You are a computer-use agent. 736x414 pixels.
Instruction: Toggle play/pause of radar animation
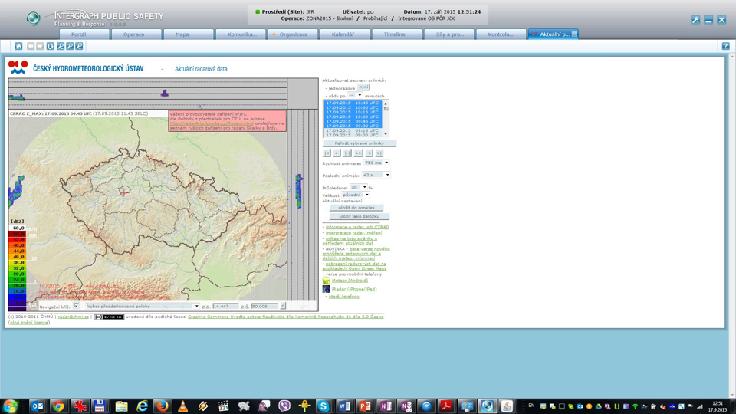click(347, 153)
